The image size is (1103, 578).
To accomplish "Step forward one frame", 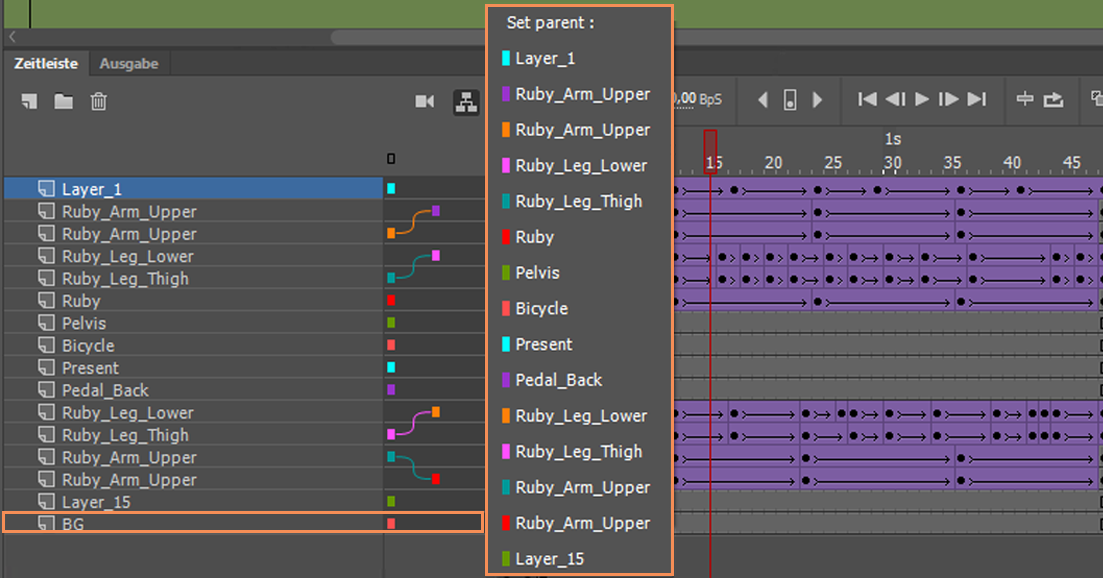I will 949,99.
